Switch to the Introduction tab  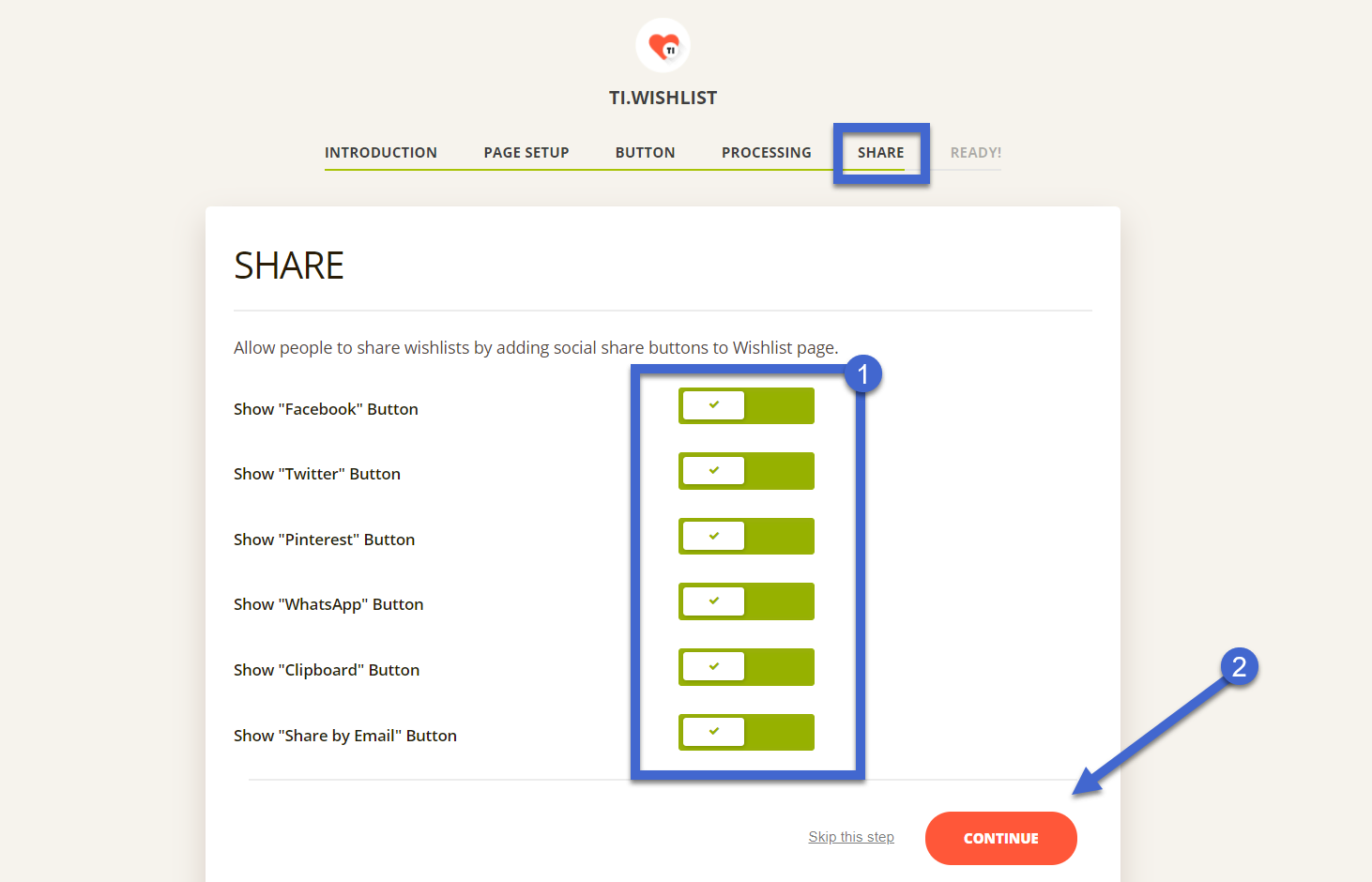(380, 152)
